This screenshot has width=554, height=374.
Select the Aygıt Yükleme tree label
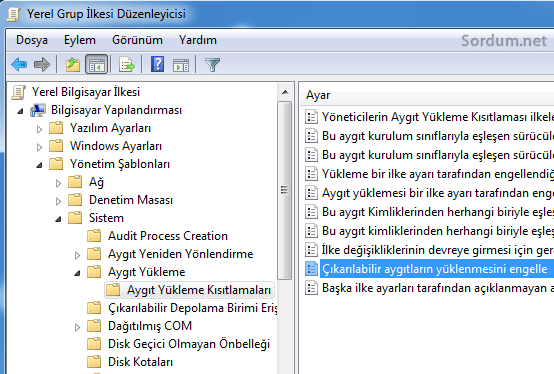click(147, 272)
